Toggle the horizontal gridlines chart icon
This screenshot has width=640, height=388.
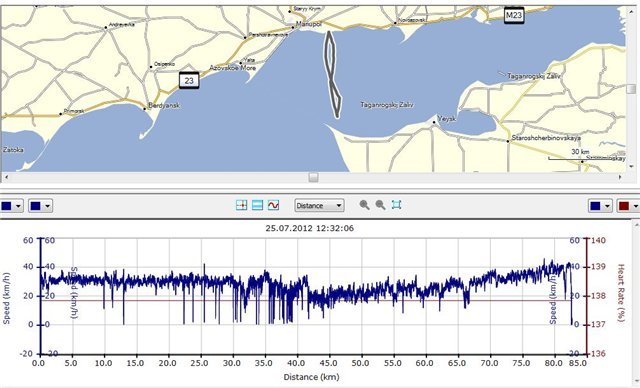coord(258,205)
